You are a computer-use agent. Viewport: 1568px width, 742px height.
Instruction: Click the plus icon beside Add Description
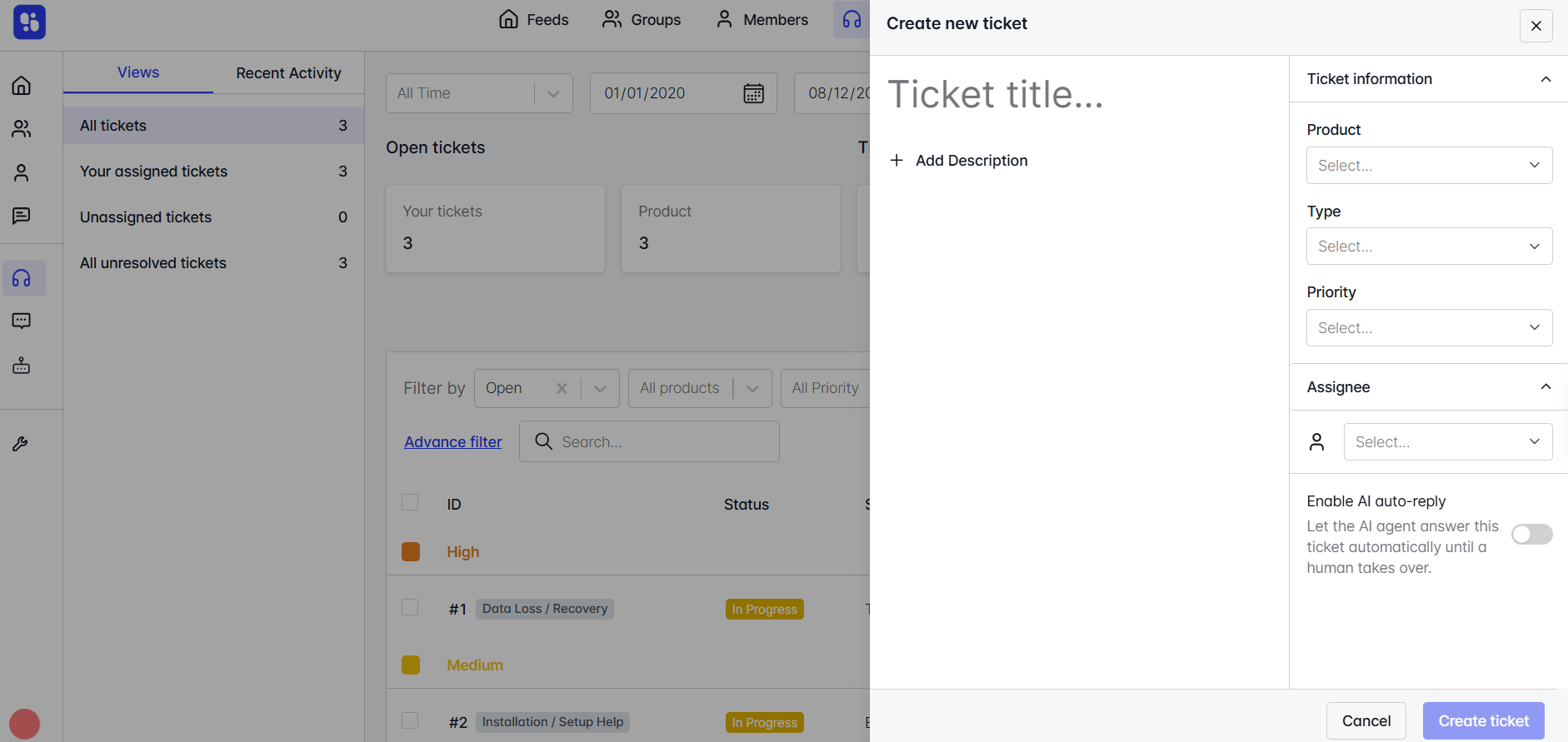pyautogui.click(x=896, y=160)
